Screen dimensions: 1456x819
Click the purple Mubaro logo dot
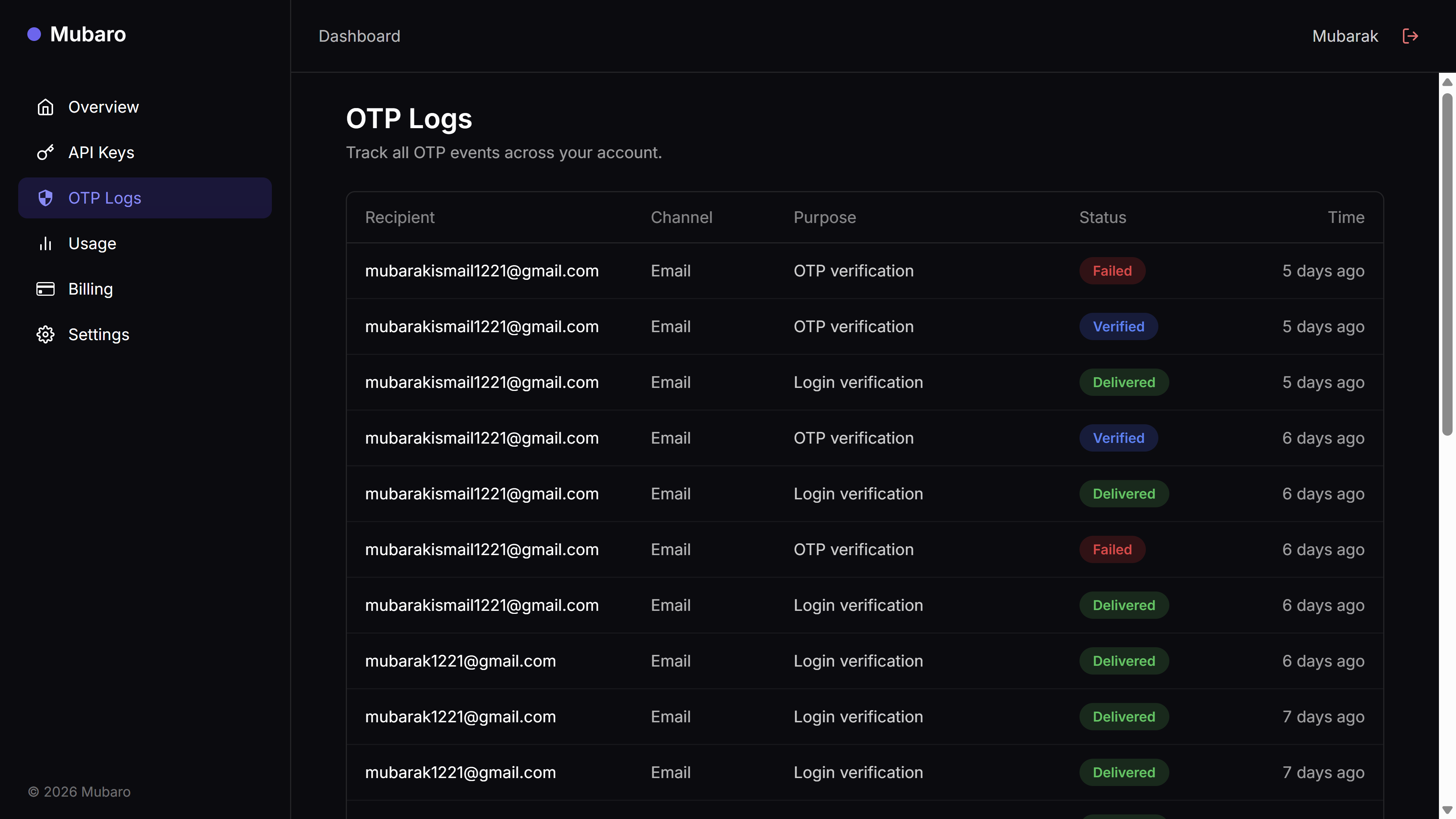pos(34,35)
